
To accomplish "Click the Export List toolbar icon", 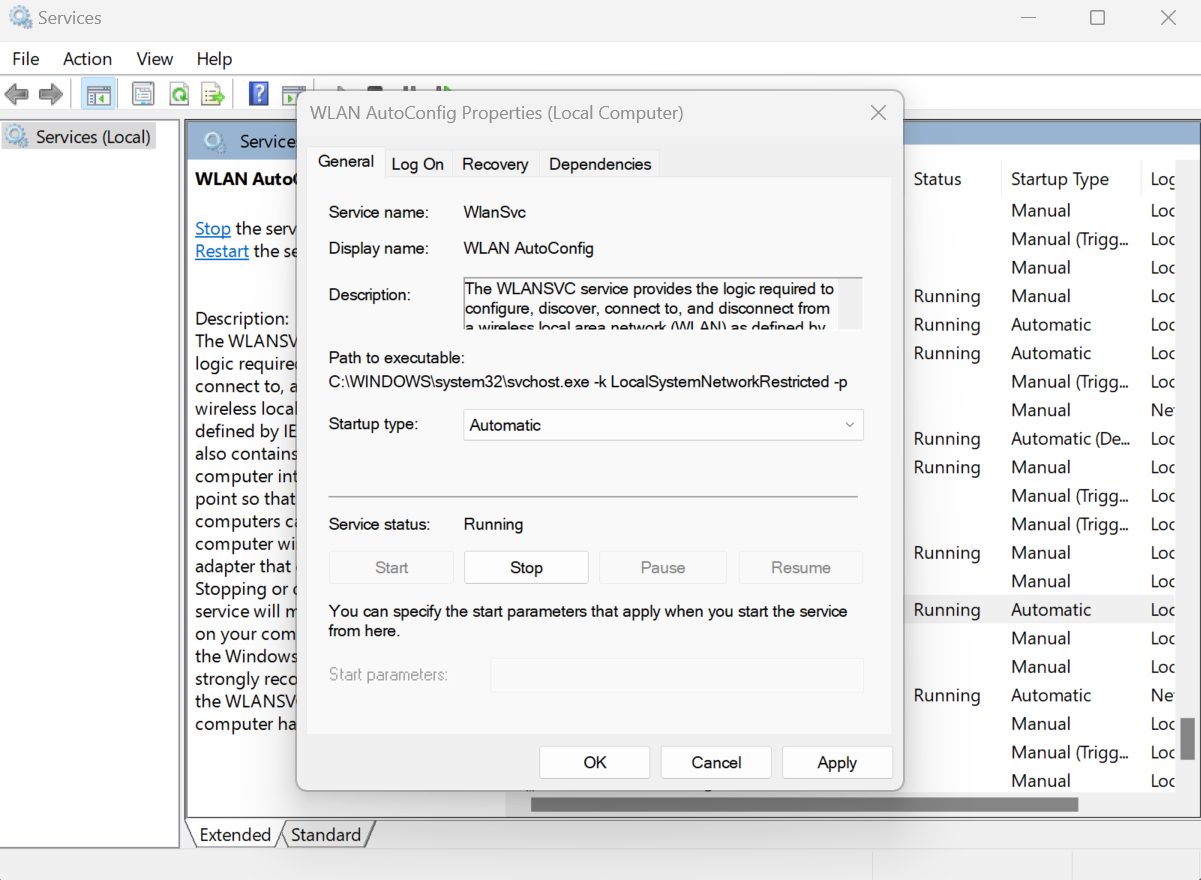I will [213, 95].
